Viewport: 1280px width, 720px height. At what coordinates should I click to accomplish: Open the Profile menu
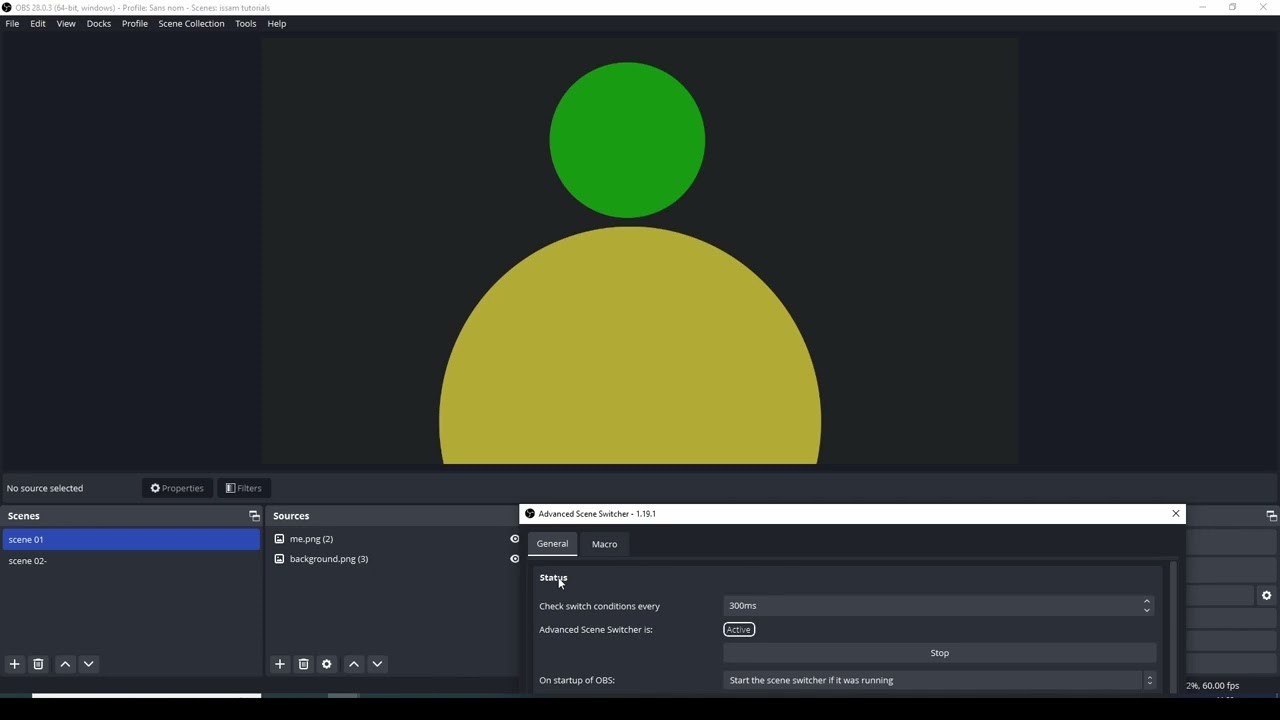[135, 23]
